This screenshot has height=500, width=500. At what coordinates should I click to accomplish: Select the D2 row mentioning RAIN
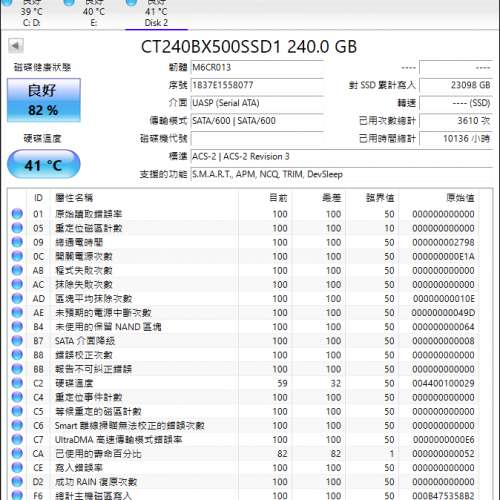tap(250, 482)
